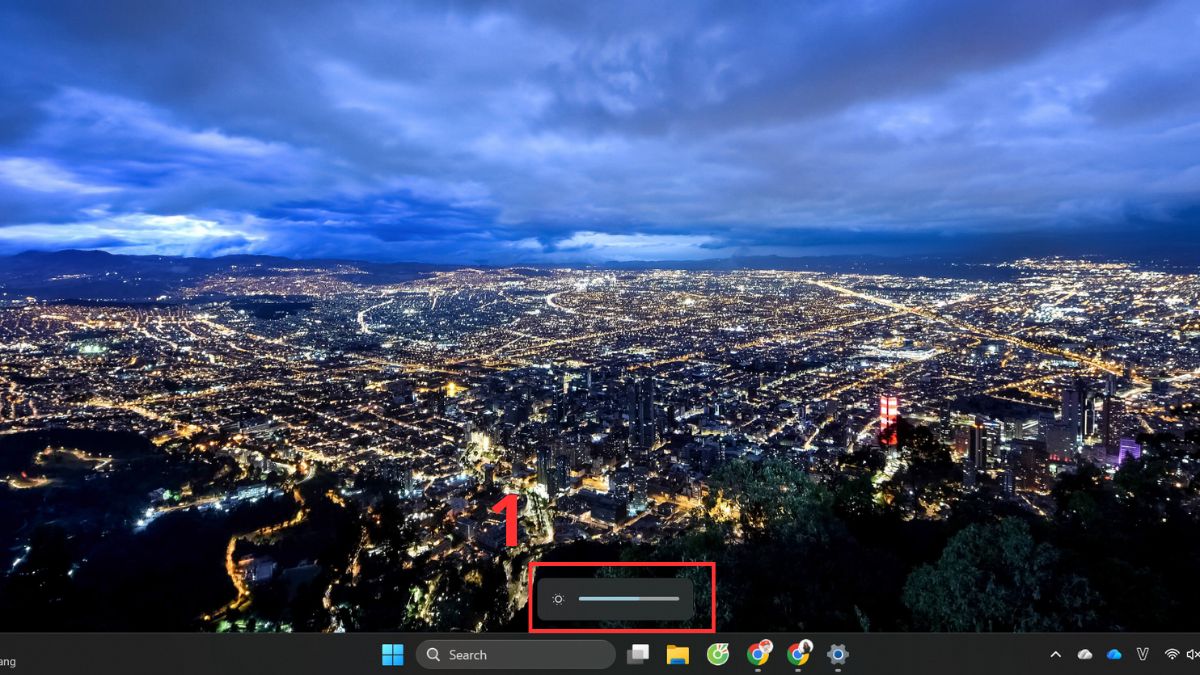Click the grey cloud tray icon
1200x675 pixels.
(1085, 654)
